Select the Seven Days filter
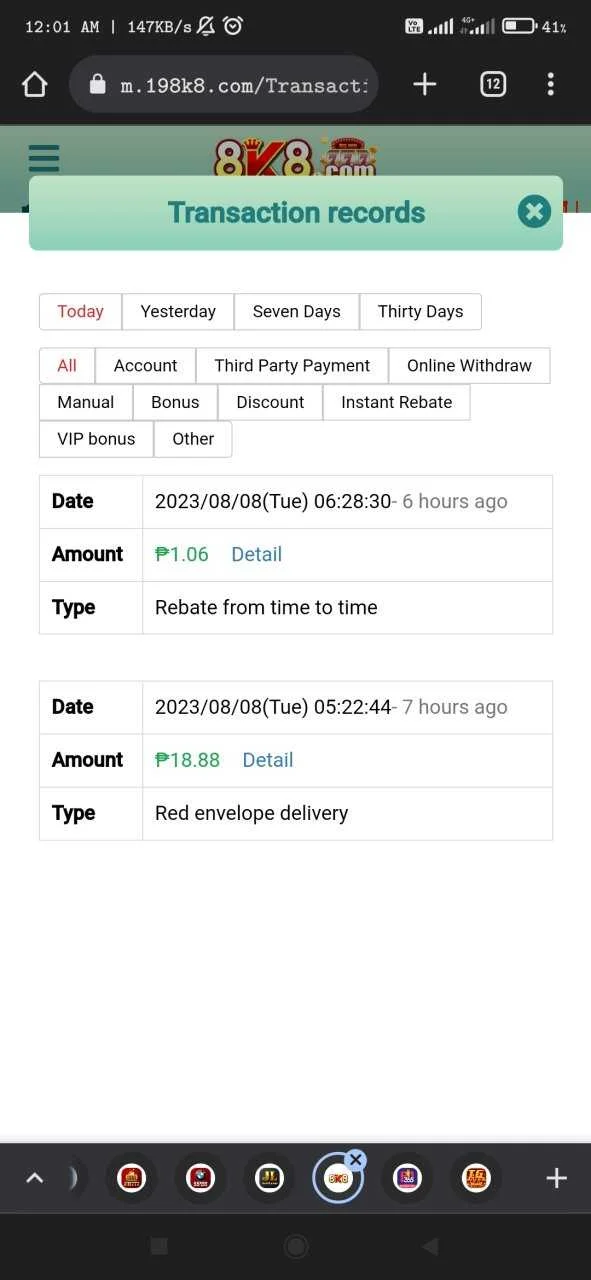 click(296, 311)
